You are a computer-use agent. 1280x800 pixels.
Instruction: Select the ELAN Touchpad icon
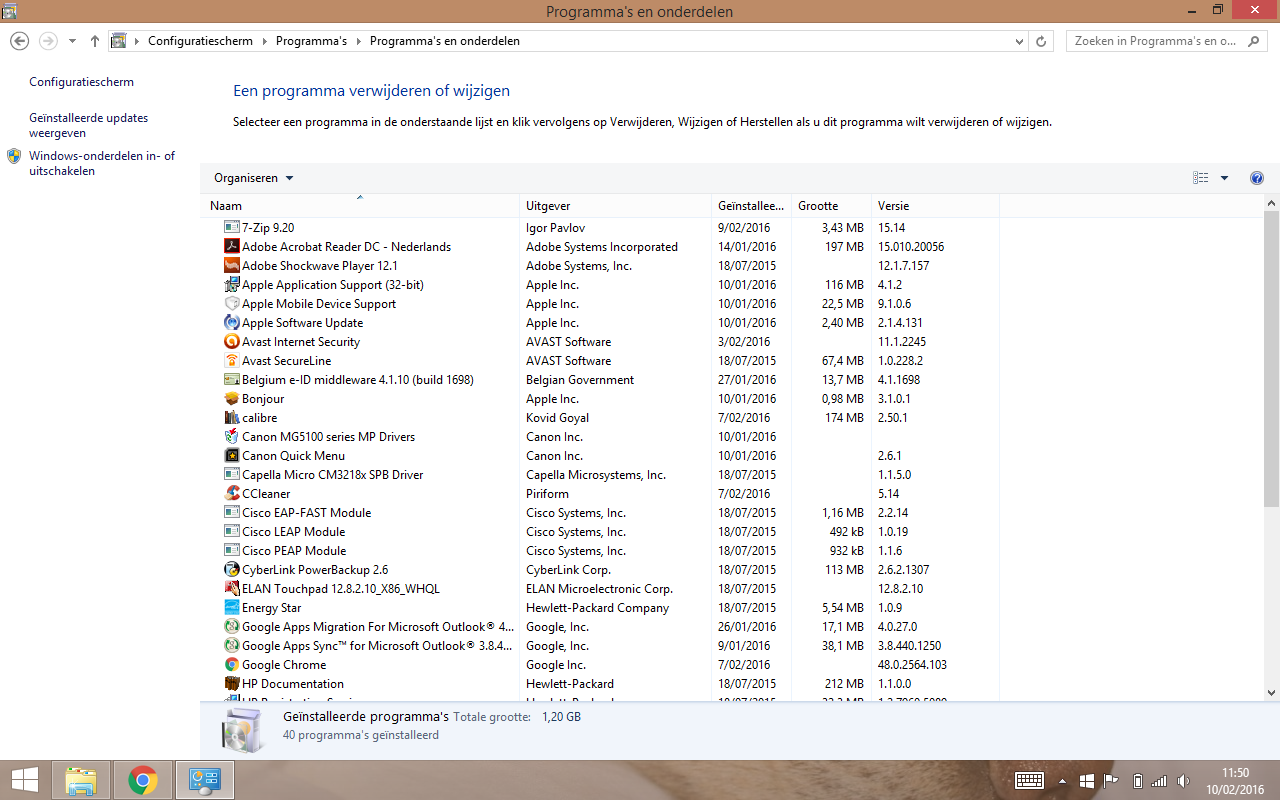pos(232,589)
